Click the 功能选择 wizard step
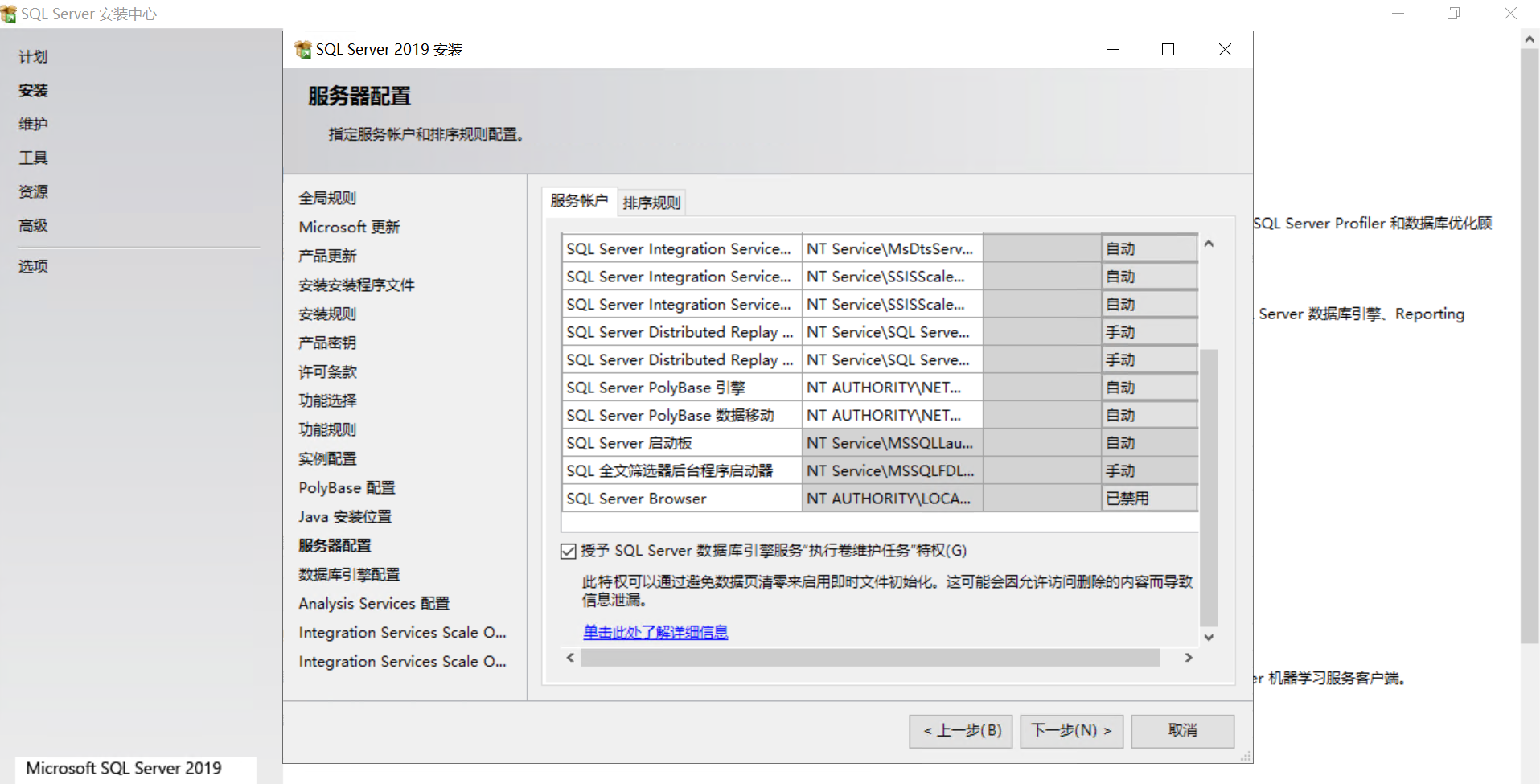Viewport: 1540px width, 784px height. (327, 400)
